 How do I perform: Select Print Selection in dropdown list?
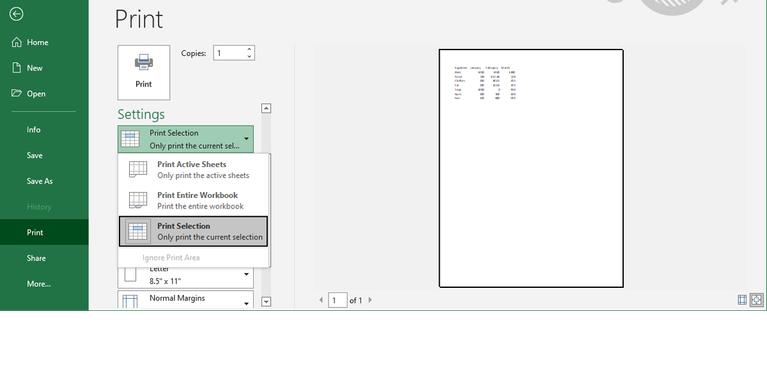click(194, 231)
